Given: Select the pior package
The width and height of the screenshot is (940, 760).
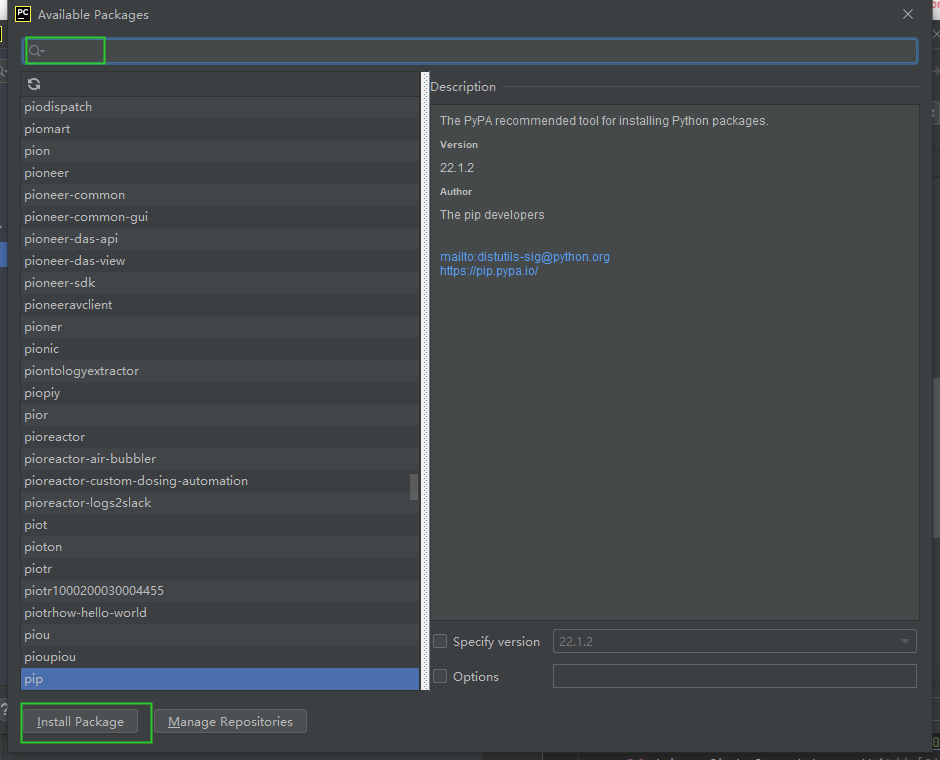Looking at the screenshot, I should [x=220, y=415].
